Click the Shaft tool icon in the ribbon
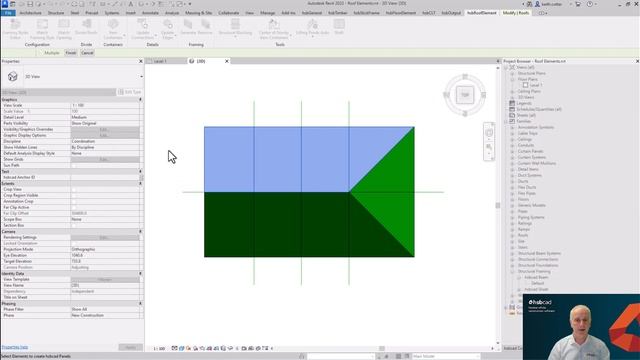 tap(339, 24)
